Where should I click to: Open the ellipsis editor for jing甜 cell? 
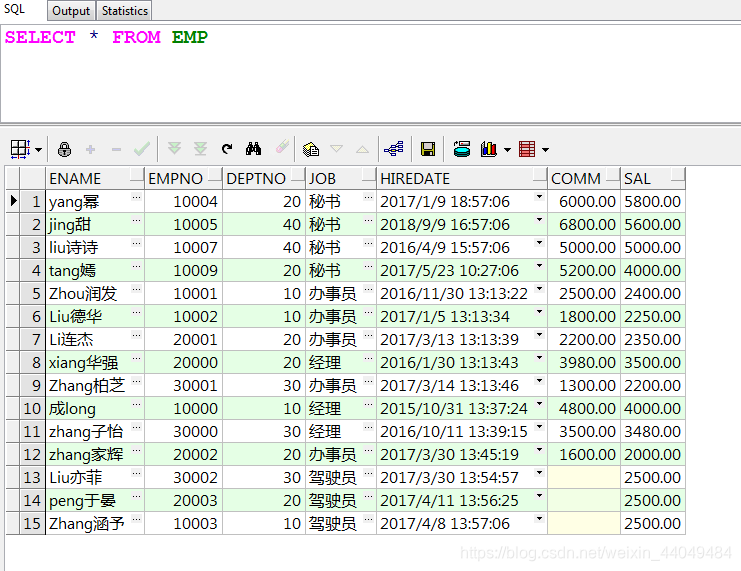[x=137, y=220]
